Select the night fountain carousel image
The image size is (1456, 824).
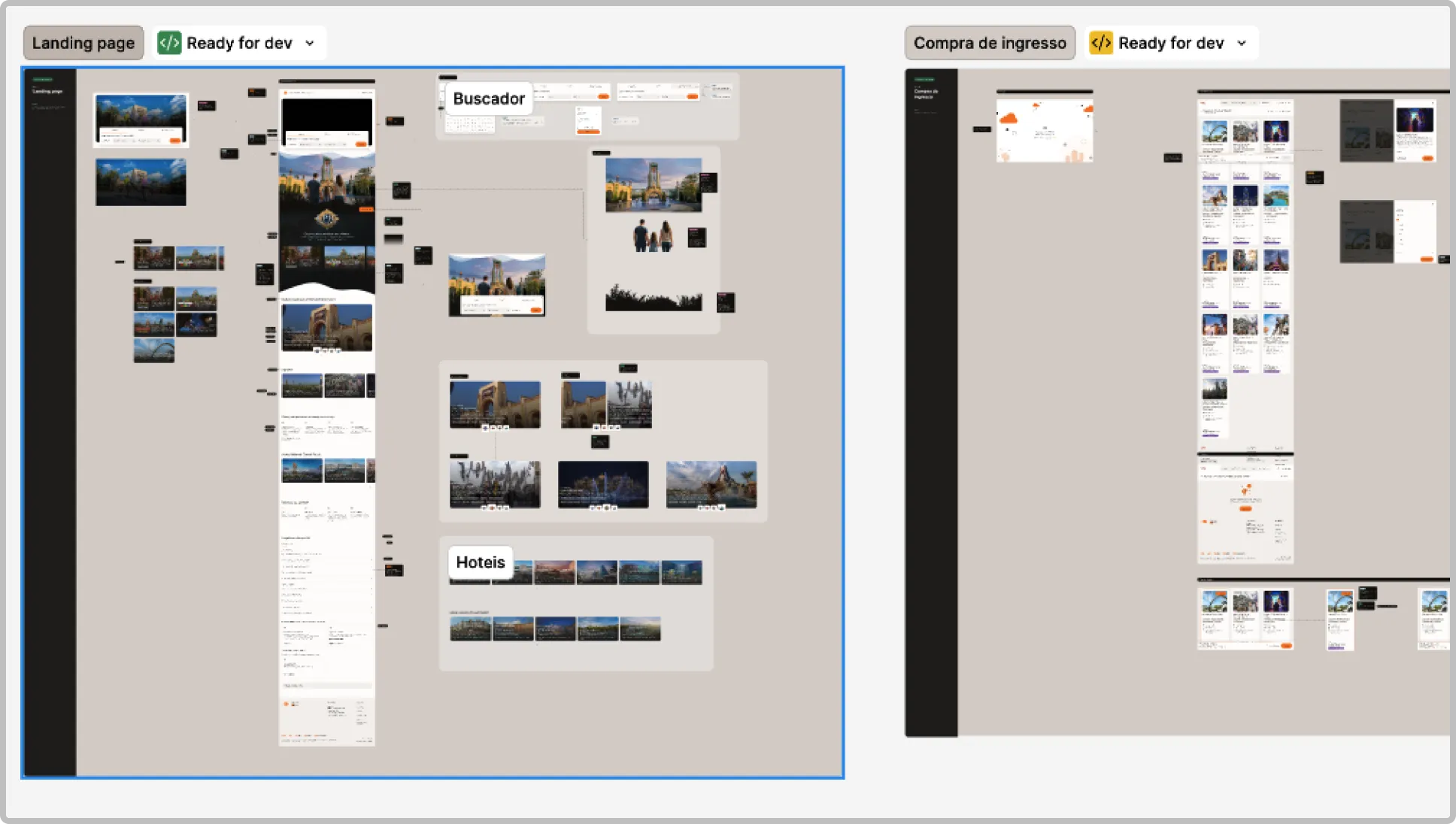click(603, 485)
